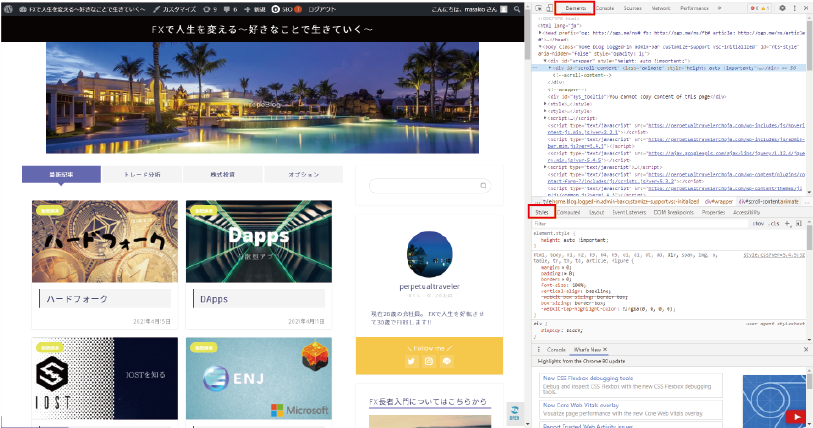Click the resort header banner image
This screenshot has height=428, width=813.
coord(262,98)
